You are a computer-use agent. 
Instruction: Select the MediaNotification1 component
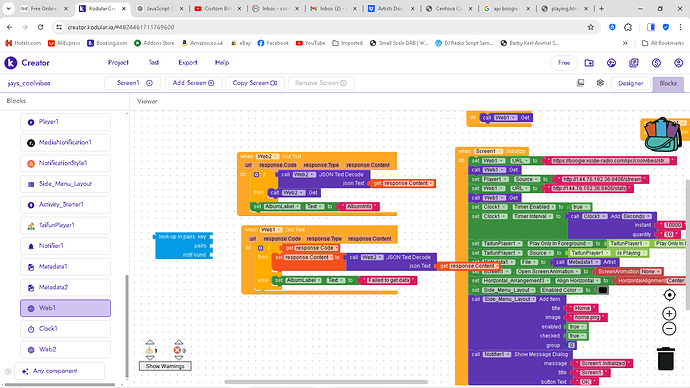pyautogui.click(x=65, y=143)
